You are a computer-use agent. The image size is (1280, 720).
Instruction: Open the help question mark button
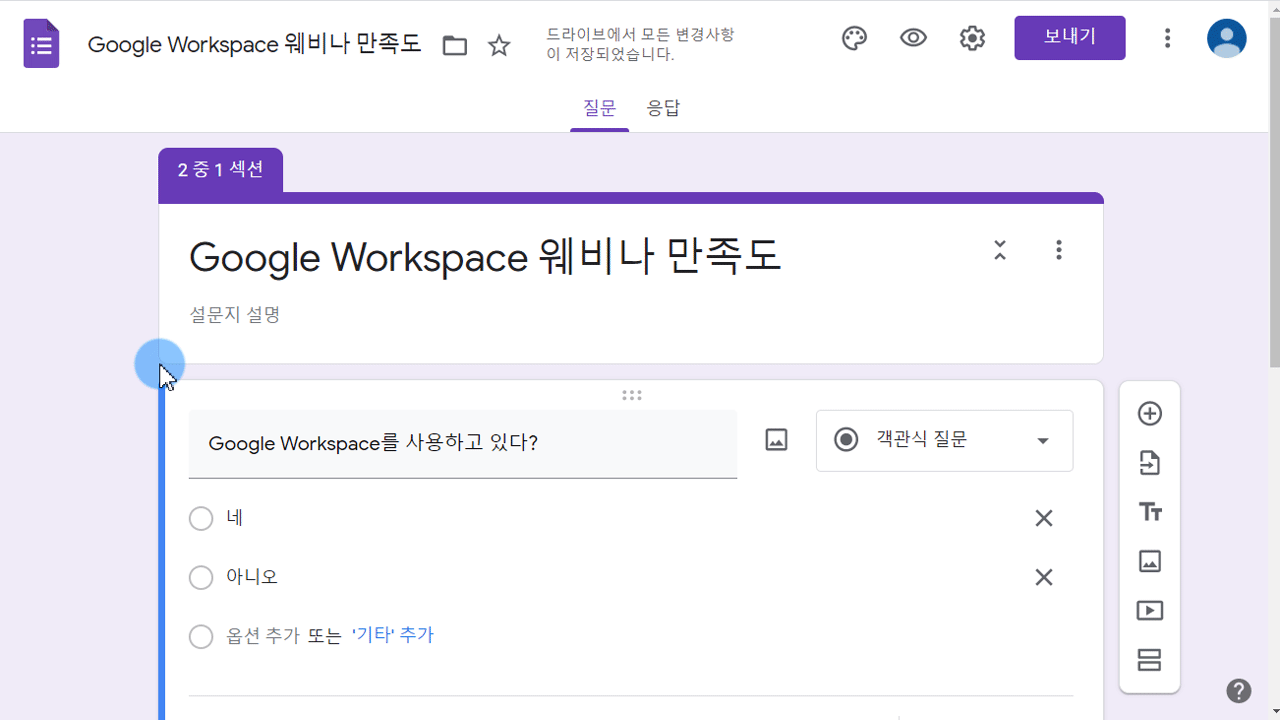pyautogui.click(x=1239, y=690)
